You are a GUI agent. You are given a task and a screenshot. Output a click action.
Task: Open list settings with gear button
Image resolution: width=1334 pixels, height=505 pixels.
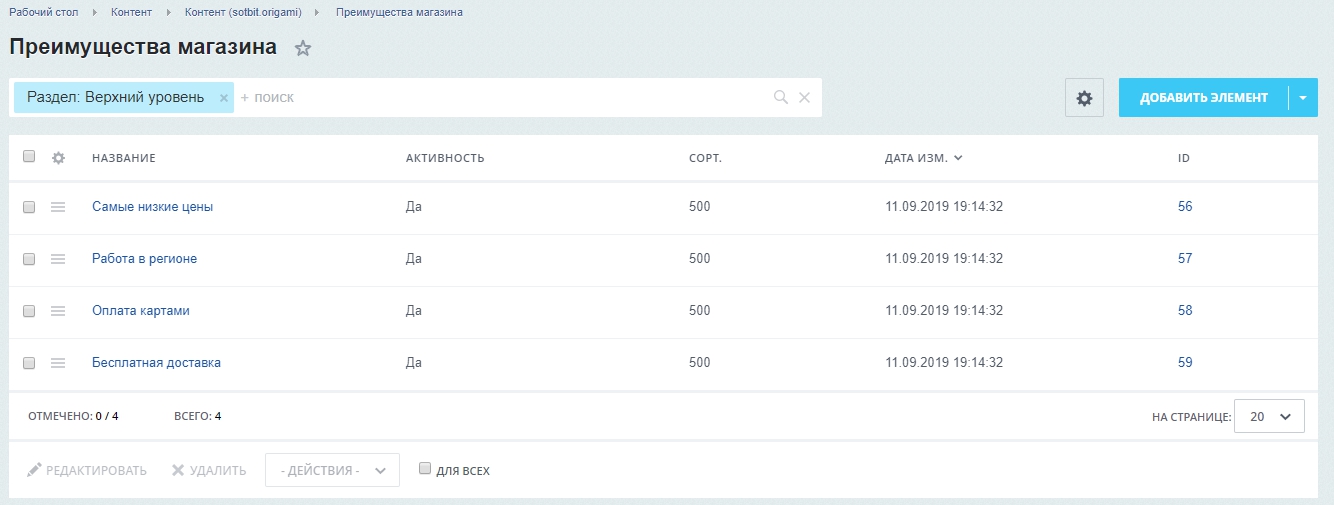1084,98
